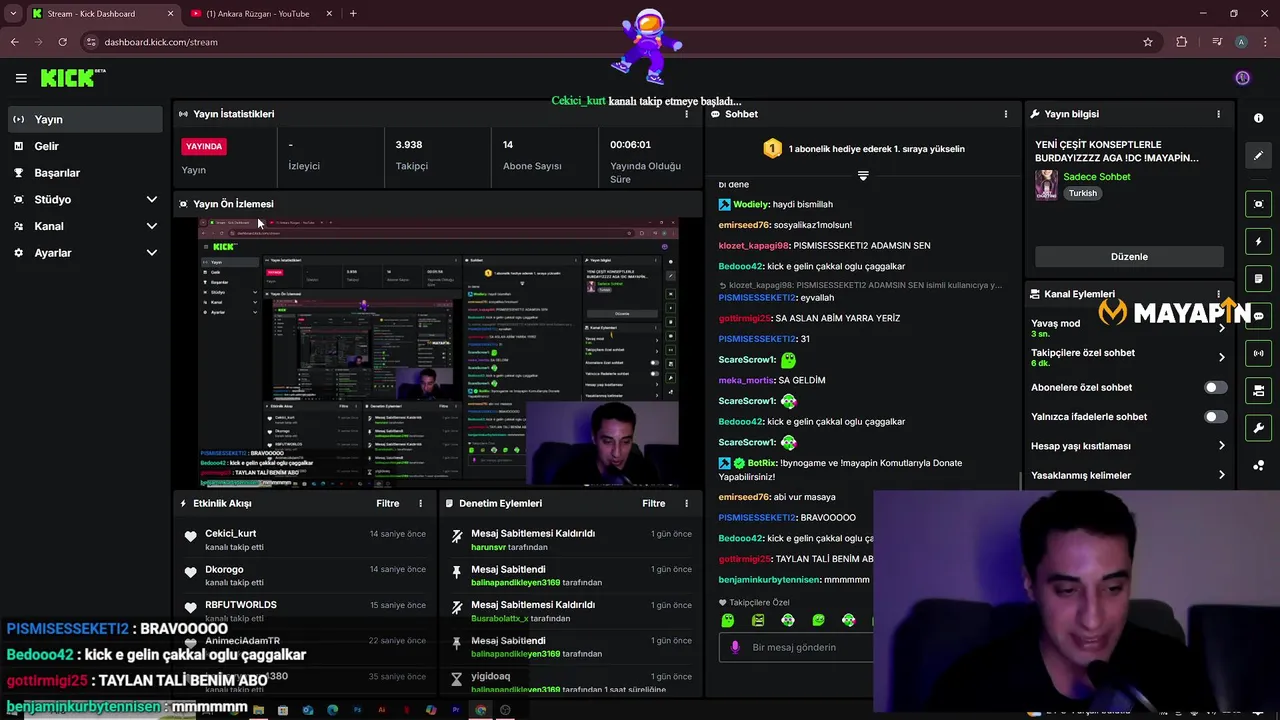Image resolution: width=1280 pixels, height=720 pixels.
Task: Open Sohbet panel three-dot menu
Action: click(1006, 114)
